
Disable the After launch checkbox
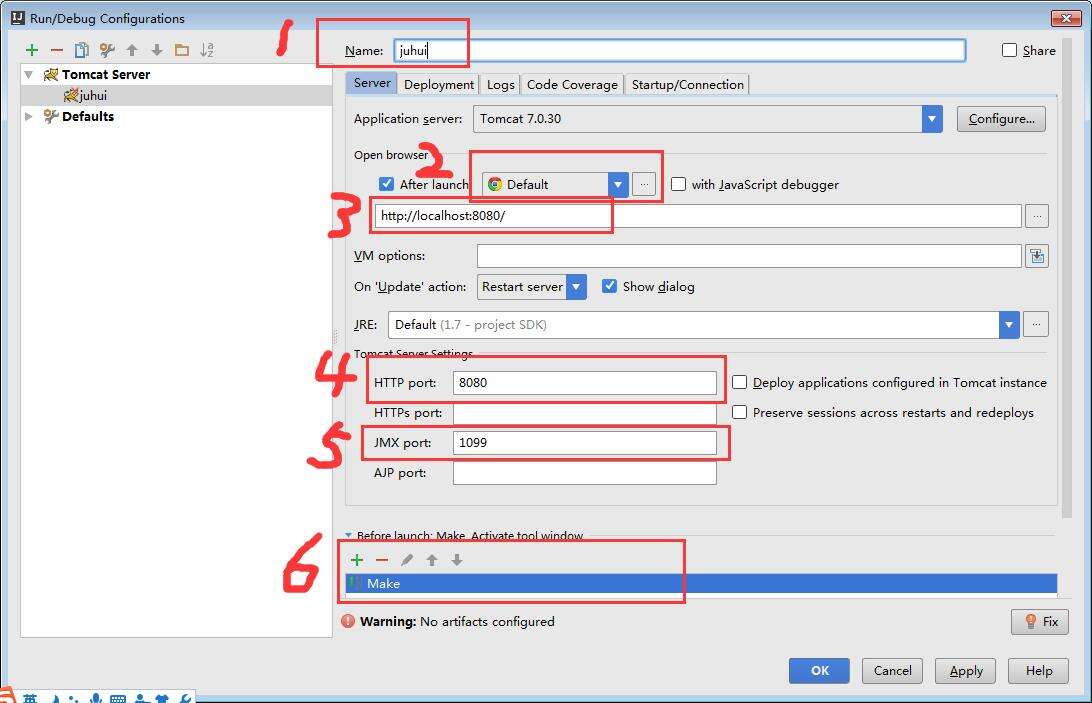pyautogui.click(x=387, y=184)
